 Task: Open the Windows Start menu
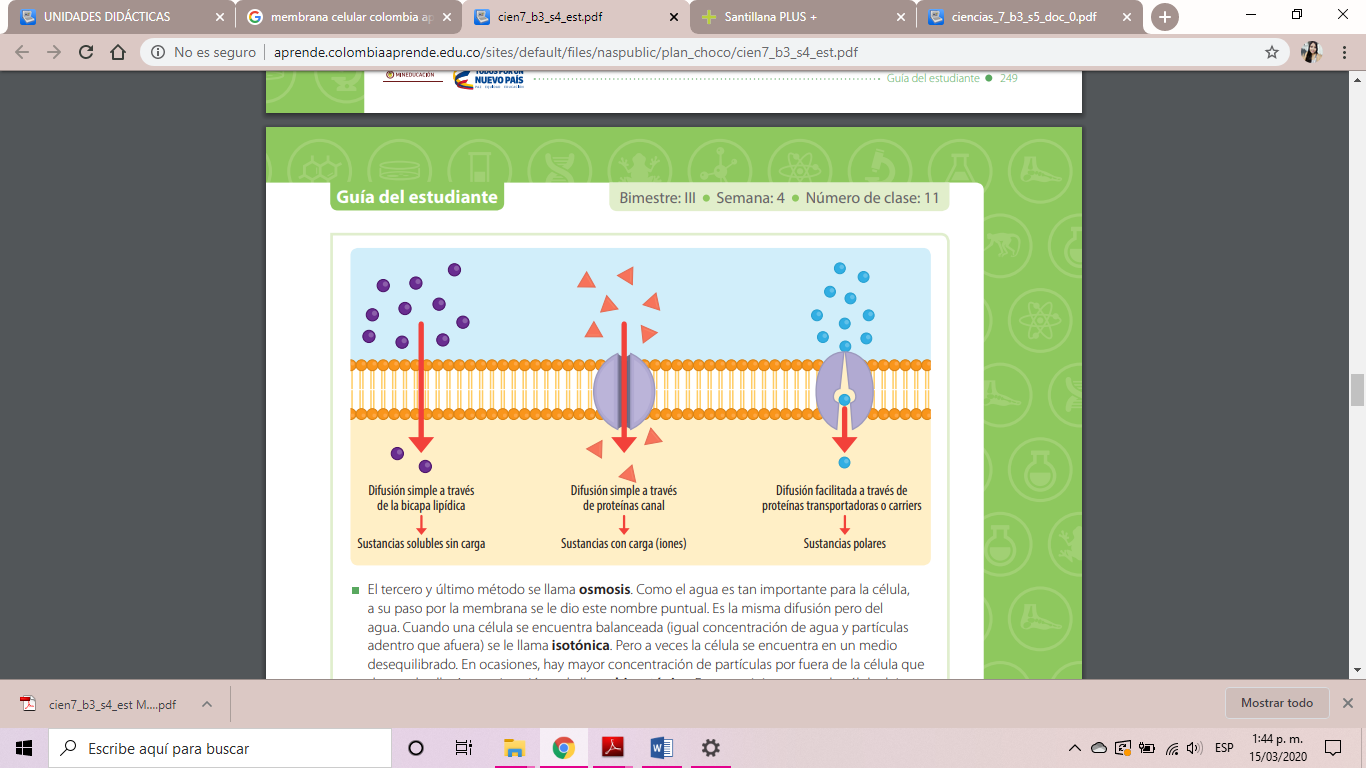click(24, 748)
